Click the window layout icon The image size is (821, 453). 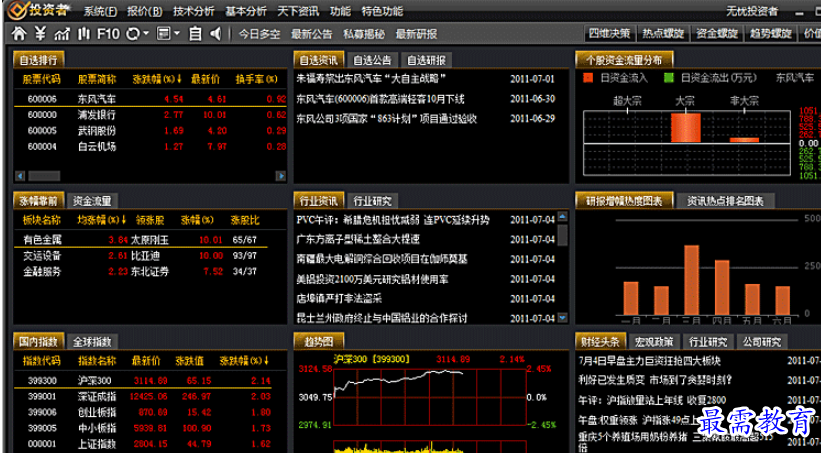[x=164, y=34]
